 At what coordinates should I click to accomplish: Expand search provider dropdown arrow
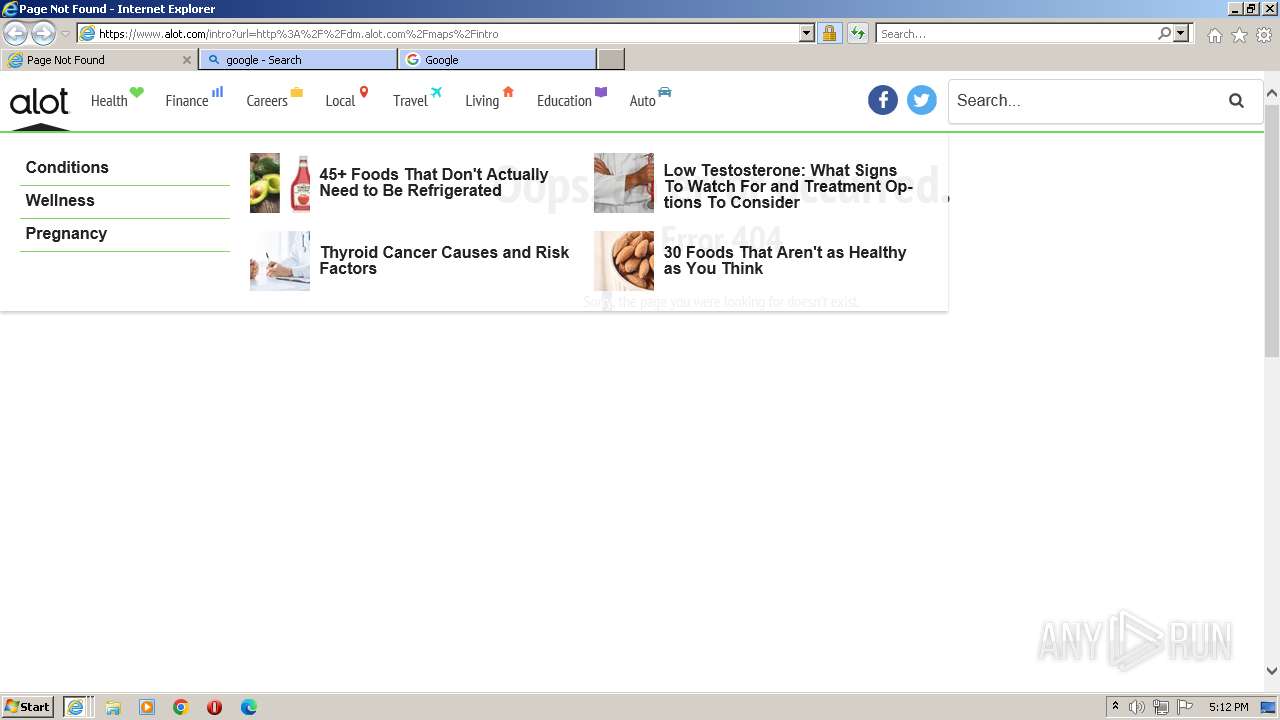pyautogui.click(x=1181, y=33)
